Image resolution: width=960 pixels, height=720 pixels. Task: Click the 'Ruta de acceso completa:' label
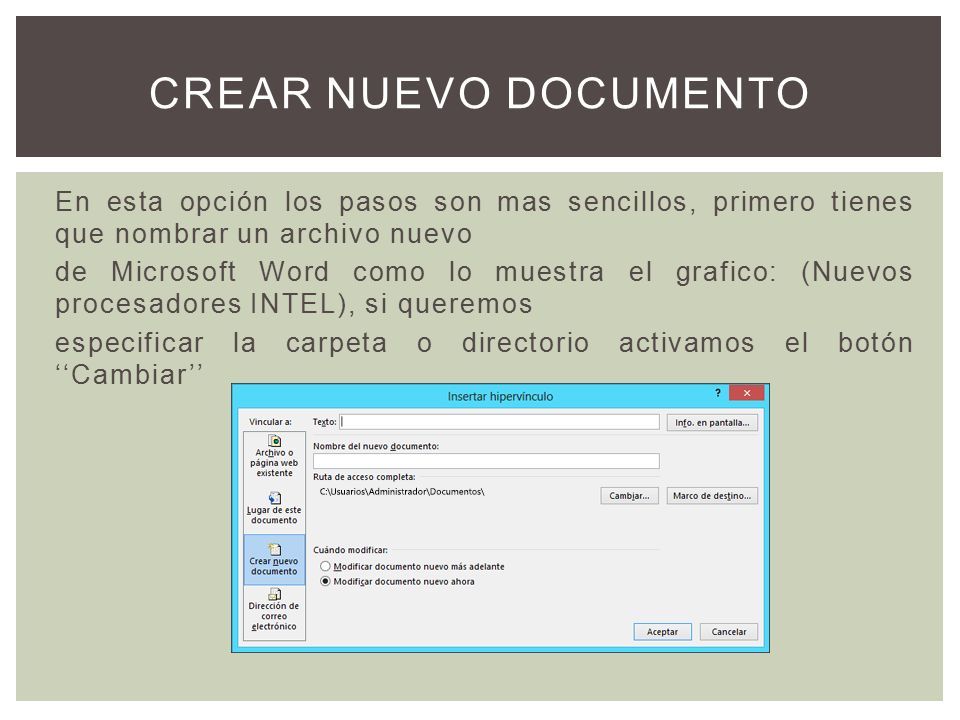tap(364, 477)
